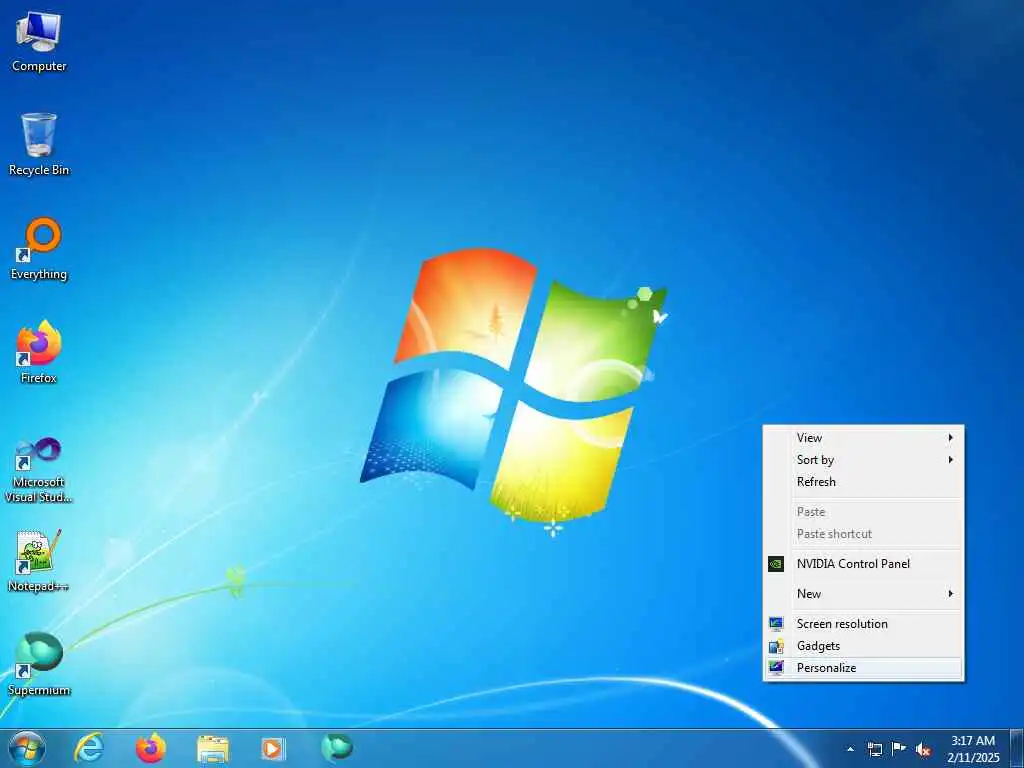Click the Personalize icon in the menu
1024x768 pixels.
[x=776, y=667]
